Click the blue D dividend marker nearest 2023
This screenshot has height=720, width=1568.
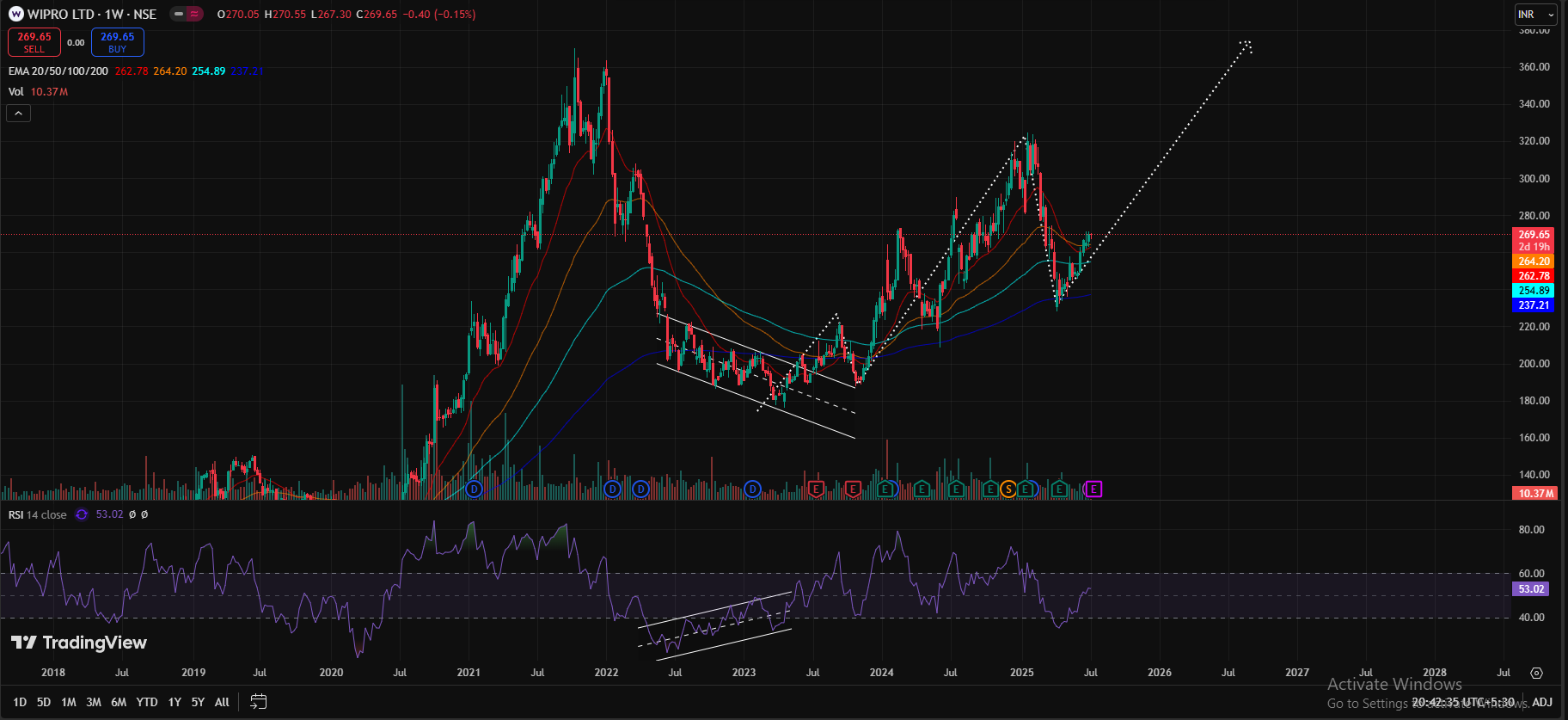[x=752, y=489]
